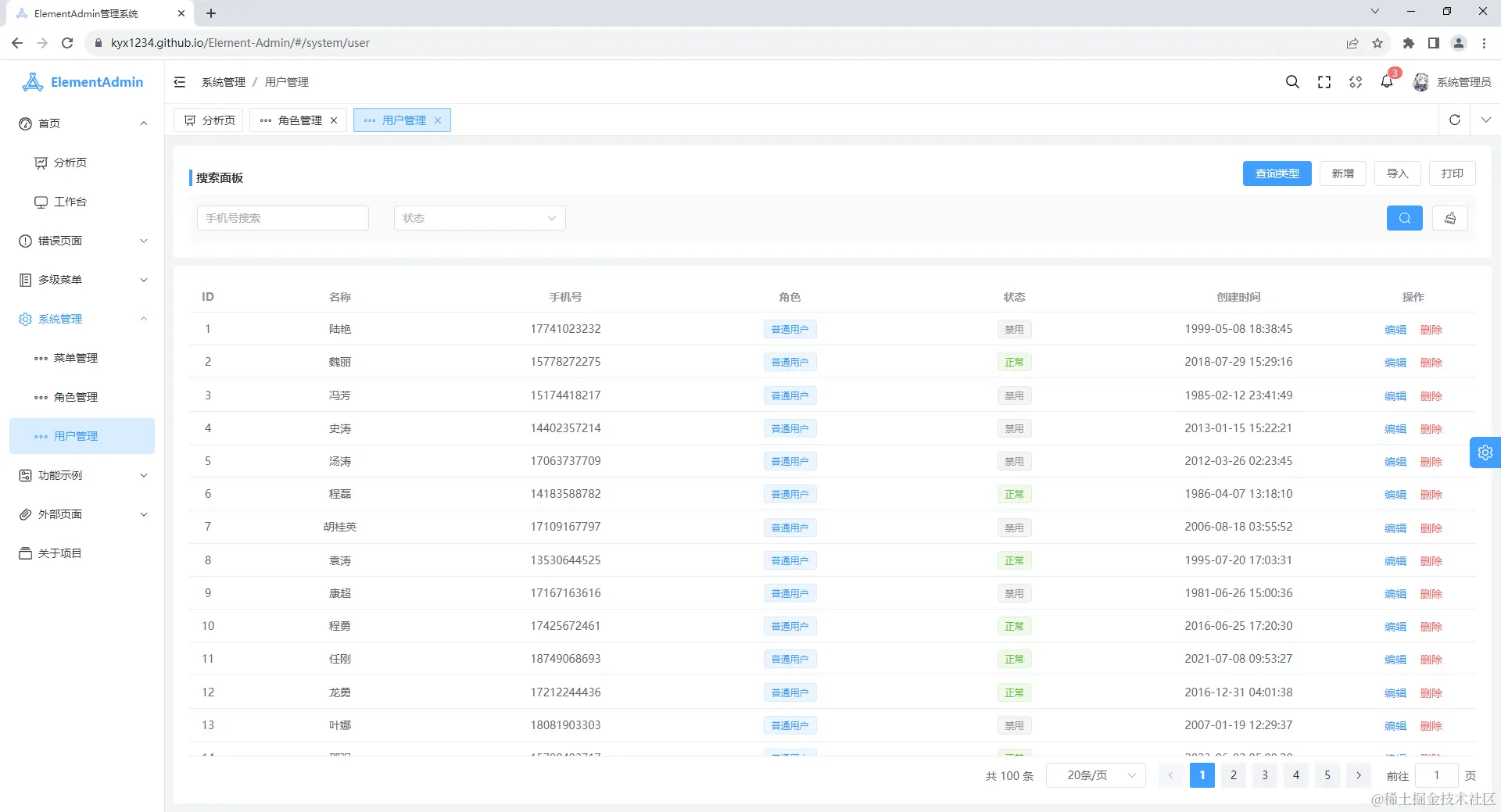Open the floating settings gear on right edge
This screenshot has width=1501, height=812.
tap(1485, 453)
